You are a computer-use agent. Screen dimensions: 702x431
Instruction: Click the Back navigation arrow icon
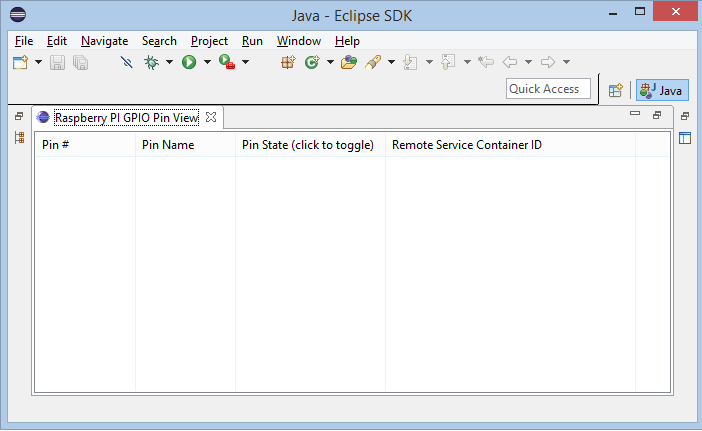[510, 62]
